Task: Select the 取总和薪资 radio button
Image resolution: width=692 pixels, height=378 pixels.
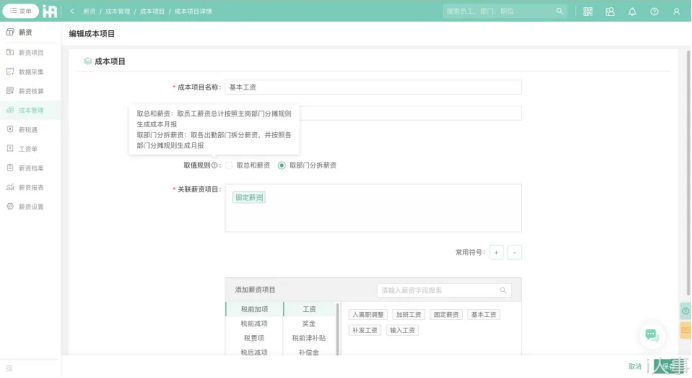Action: 229,165
